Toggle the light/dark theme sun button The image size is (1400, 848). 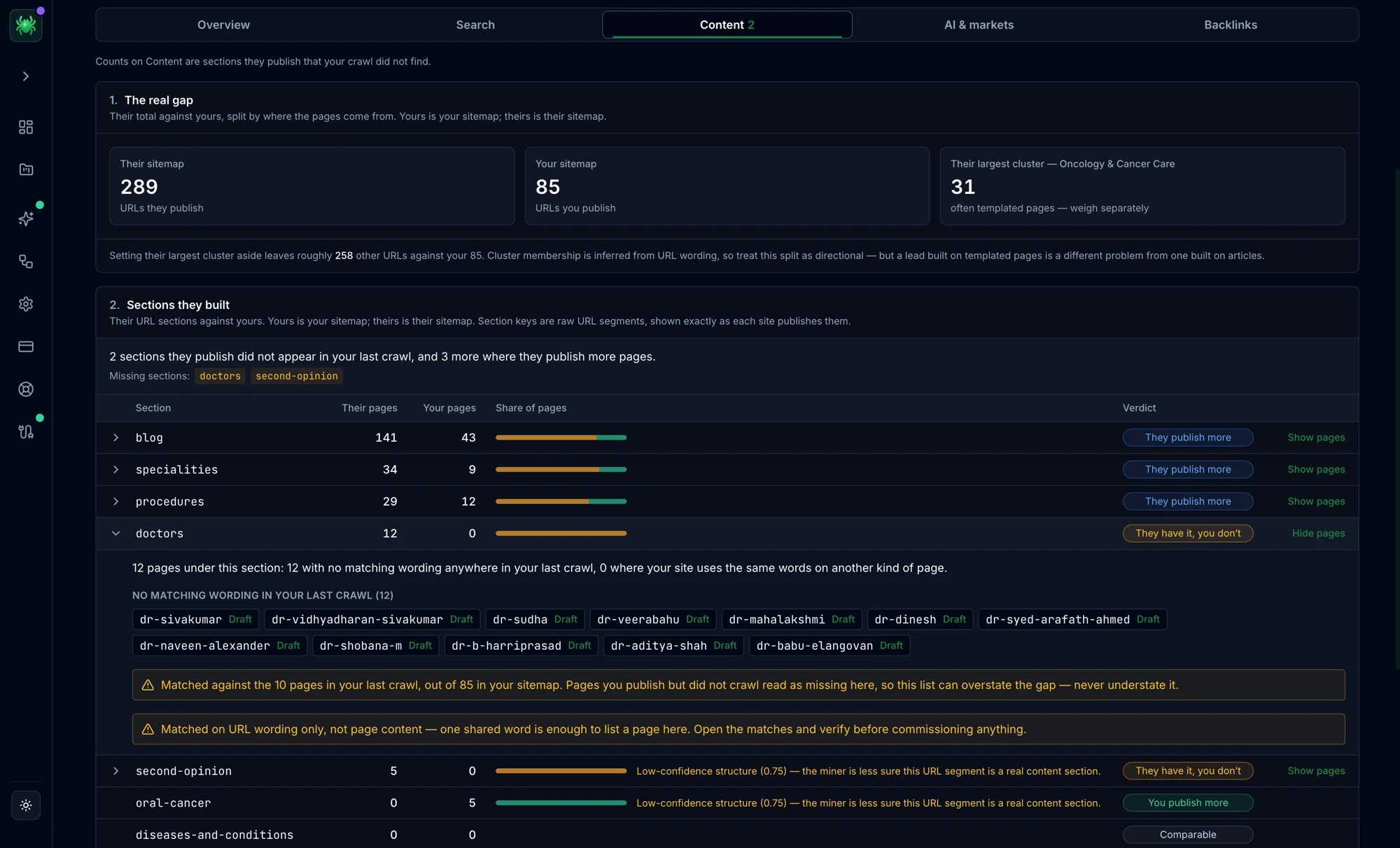(x=26, y=805)
